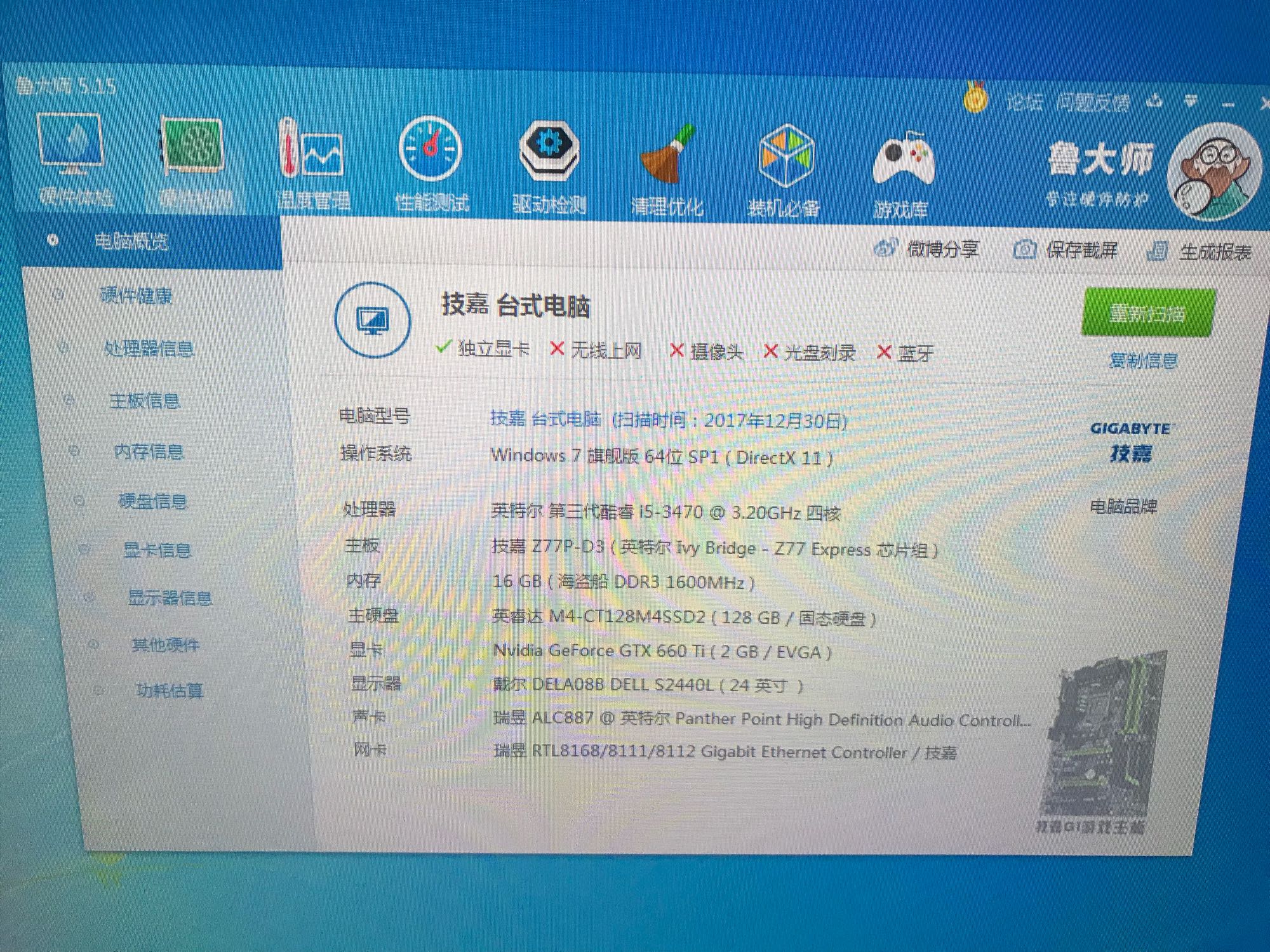Screen dimensions: 1270x952
Task: Click the round desktop computer icon
Action: click(373, 319)
